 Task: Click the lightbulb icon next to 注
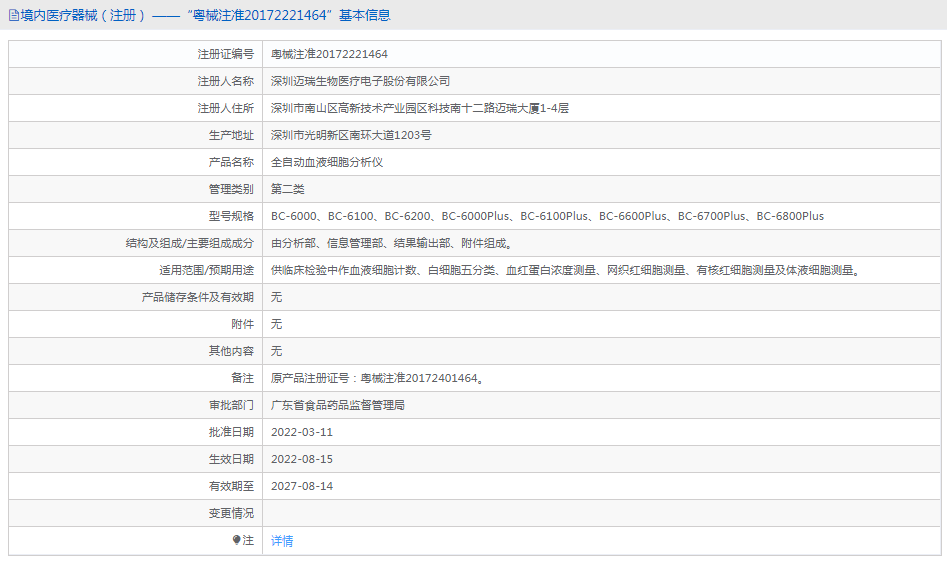click(x=236, y=540)
